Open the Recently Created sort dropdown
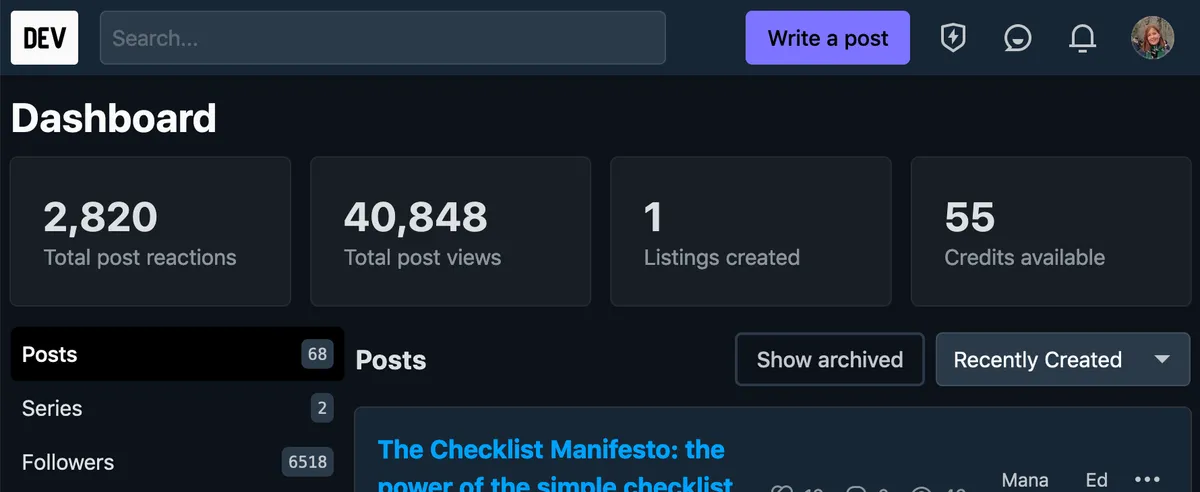 pos(1038,360)
